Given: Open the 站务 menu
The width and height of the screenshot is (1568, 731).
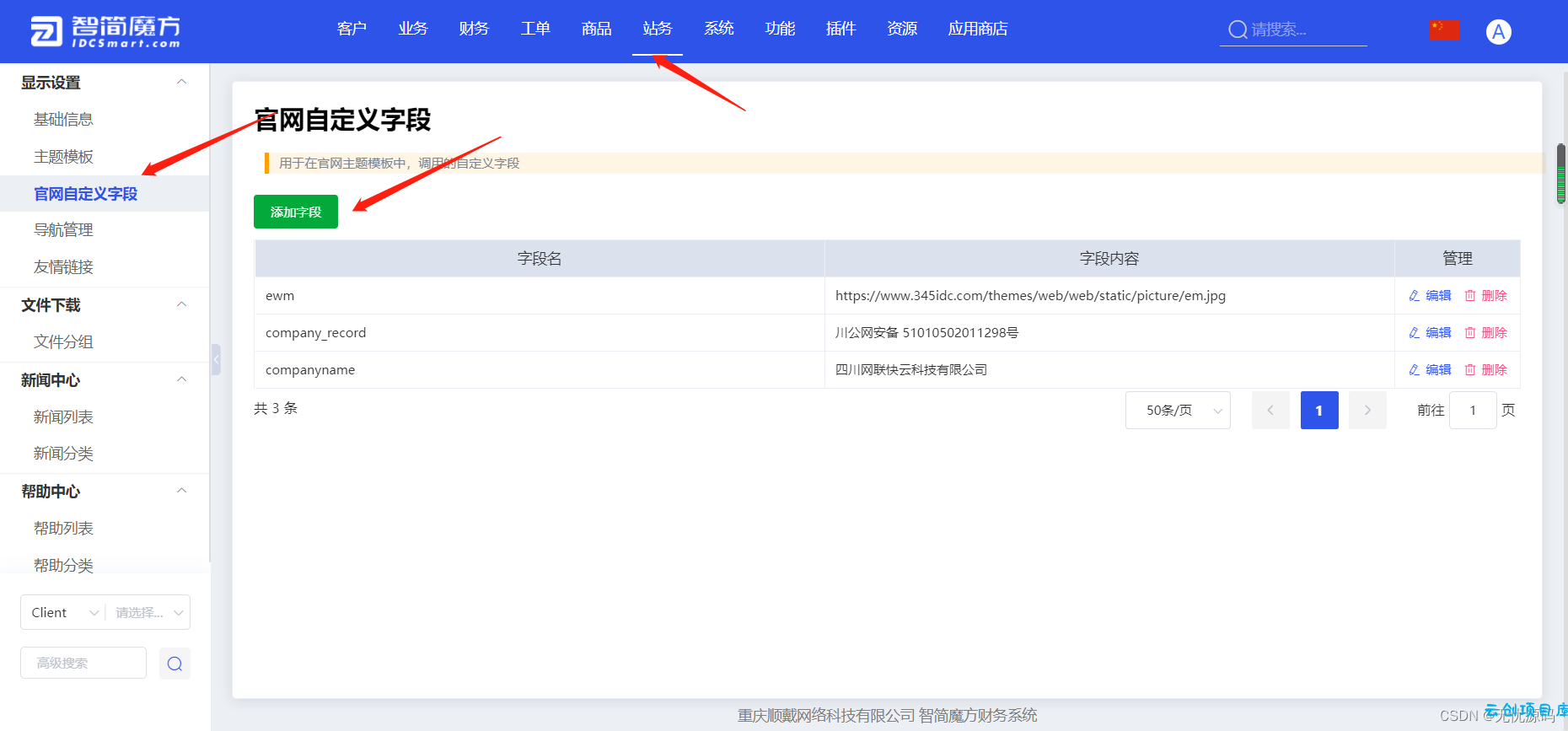Looking at the screenshot, I should (658, 29).
